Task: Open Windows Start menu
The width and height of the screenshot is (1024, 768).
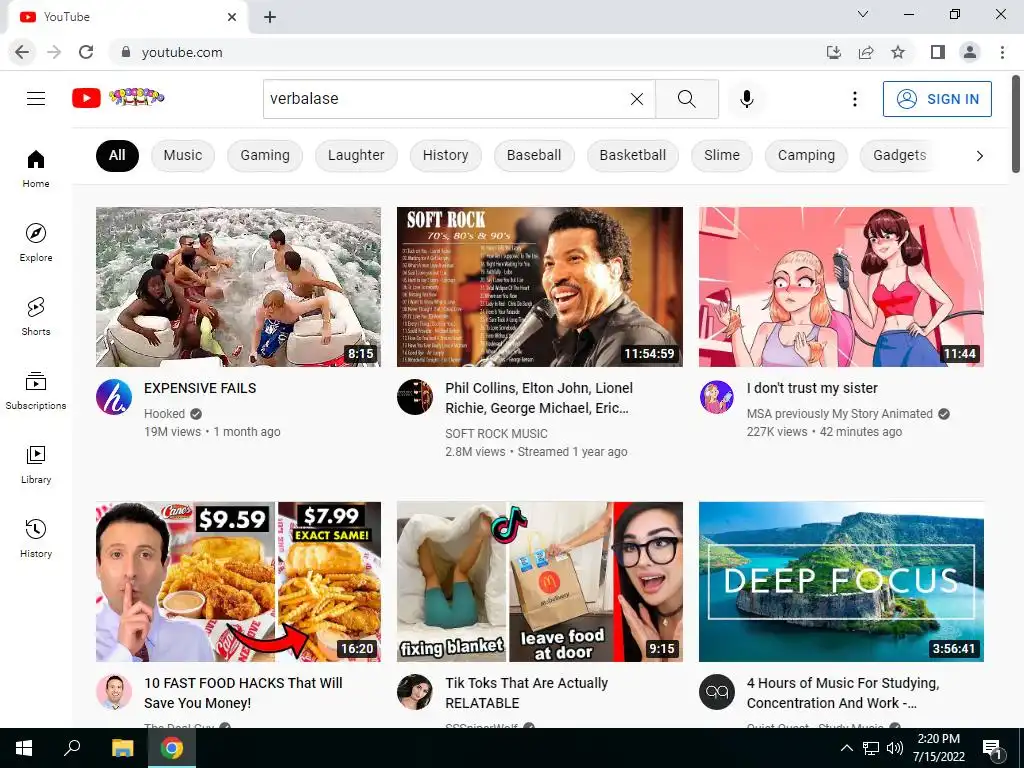Action: [x=24, y=748]
